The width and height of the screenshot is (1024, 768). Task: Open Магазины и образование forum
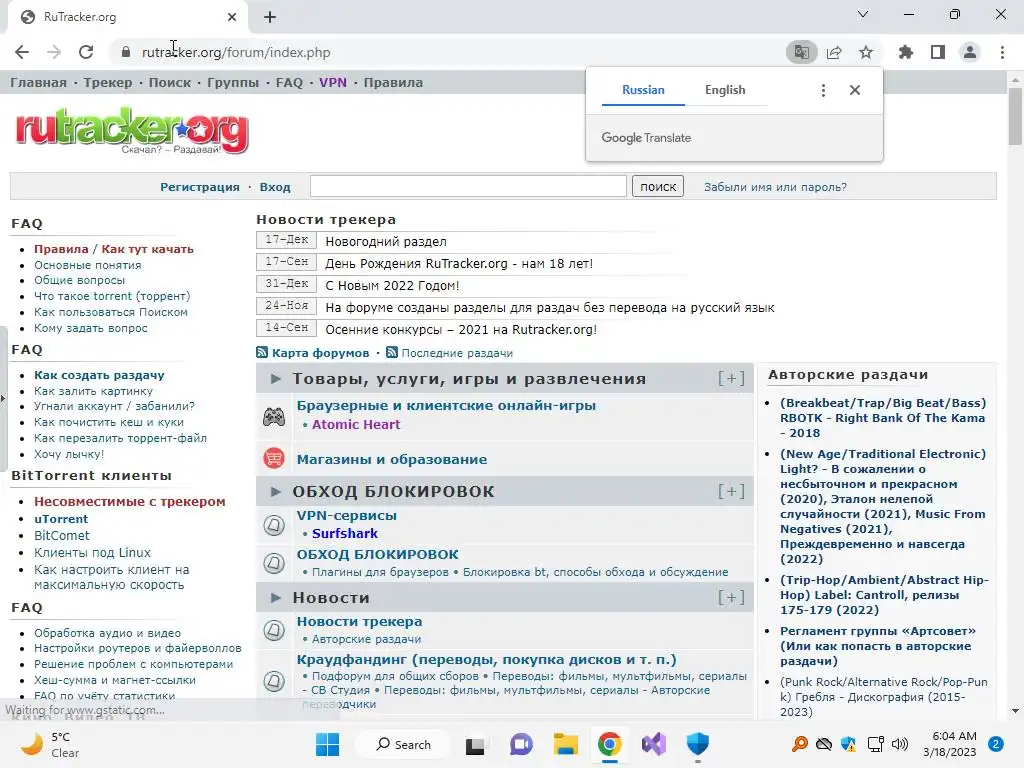(x=392, y=459)
